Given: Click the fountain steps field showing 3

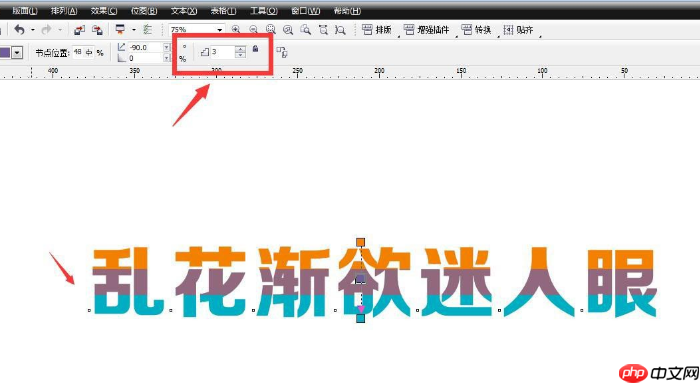Looking at the screenshot, I should pos(222,52).
